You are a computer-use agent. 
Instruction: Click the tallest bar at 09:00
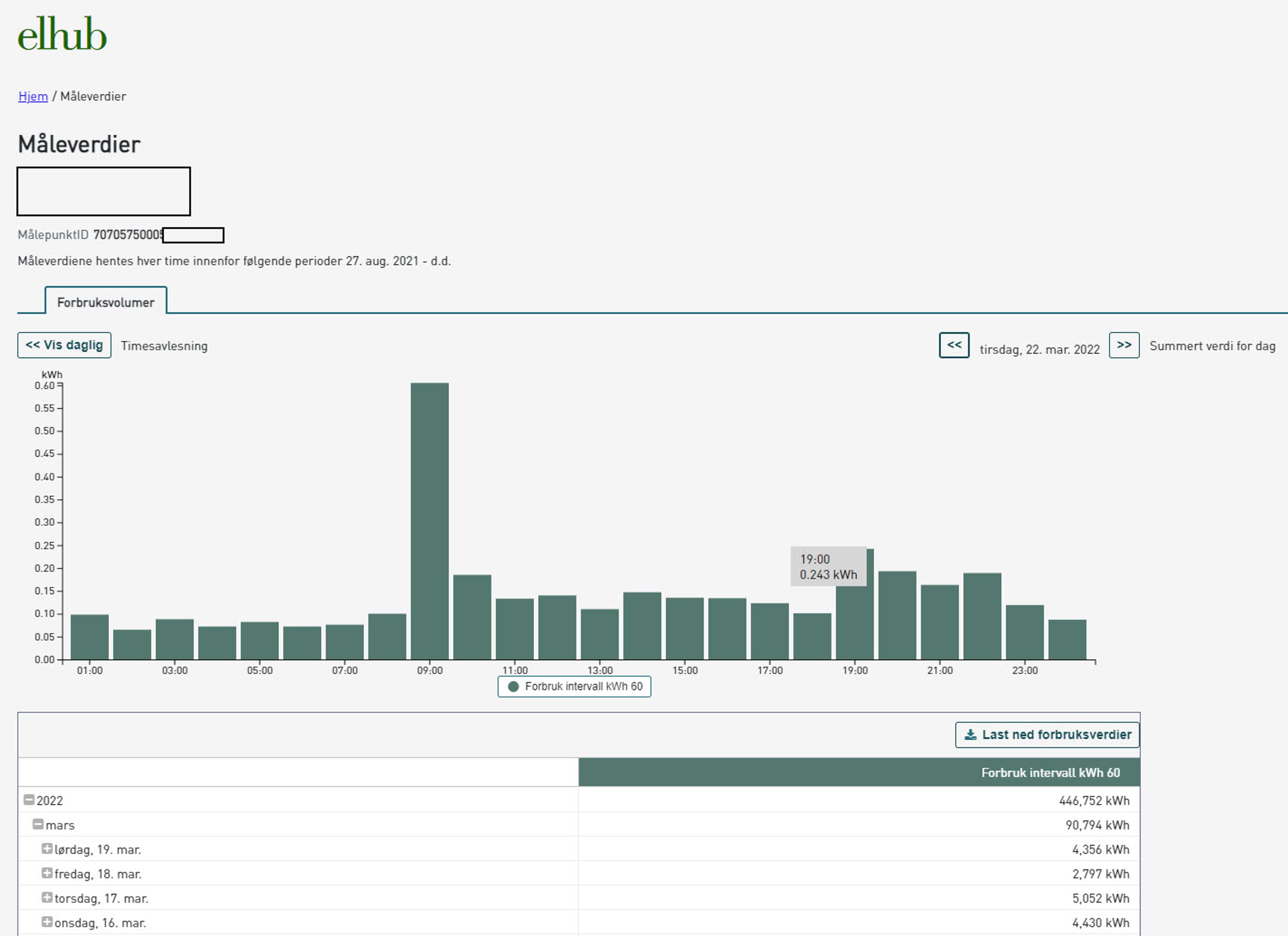[429, 521]
